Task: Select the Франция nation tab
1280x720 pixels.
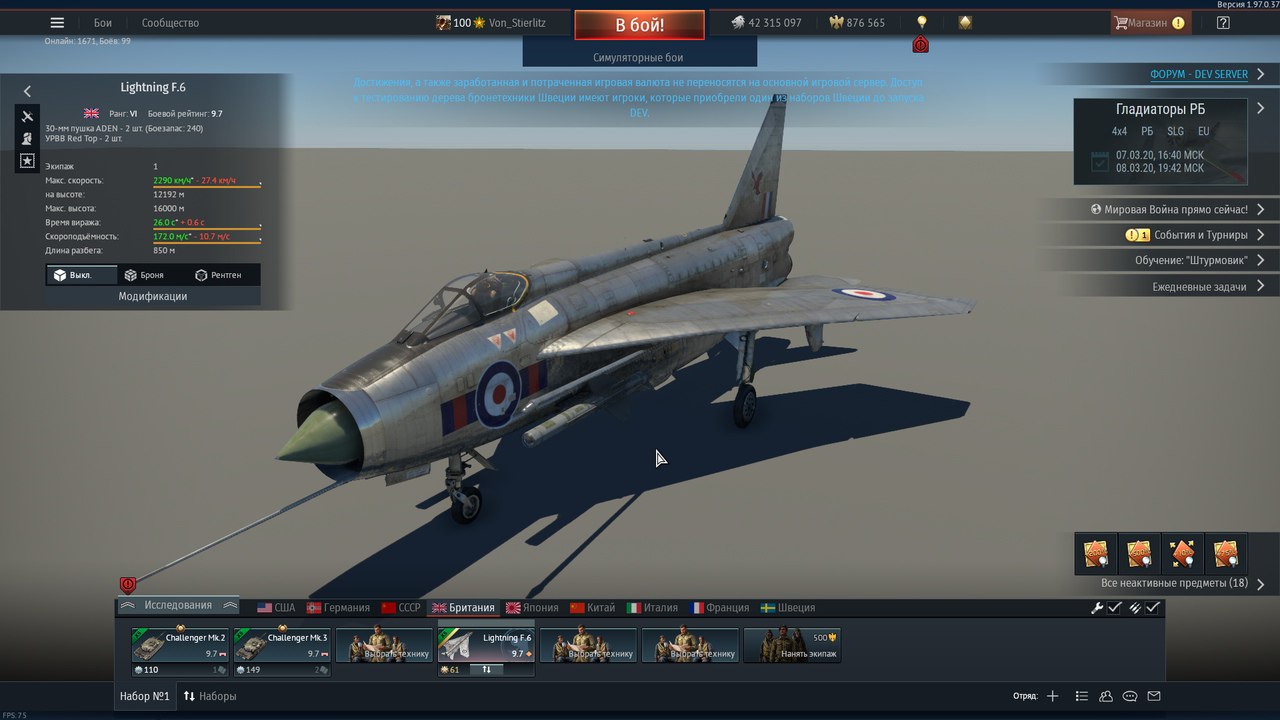Action: coord(717,607)
